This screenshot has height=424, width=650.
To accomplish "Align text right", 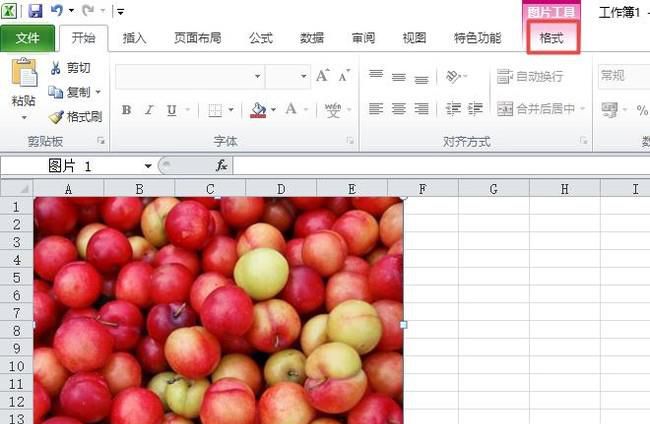I will point(422,109).
